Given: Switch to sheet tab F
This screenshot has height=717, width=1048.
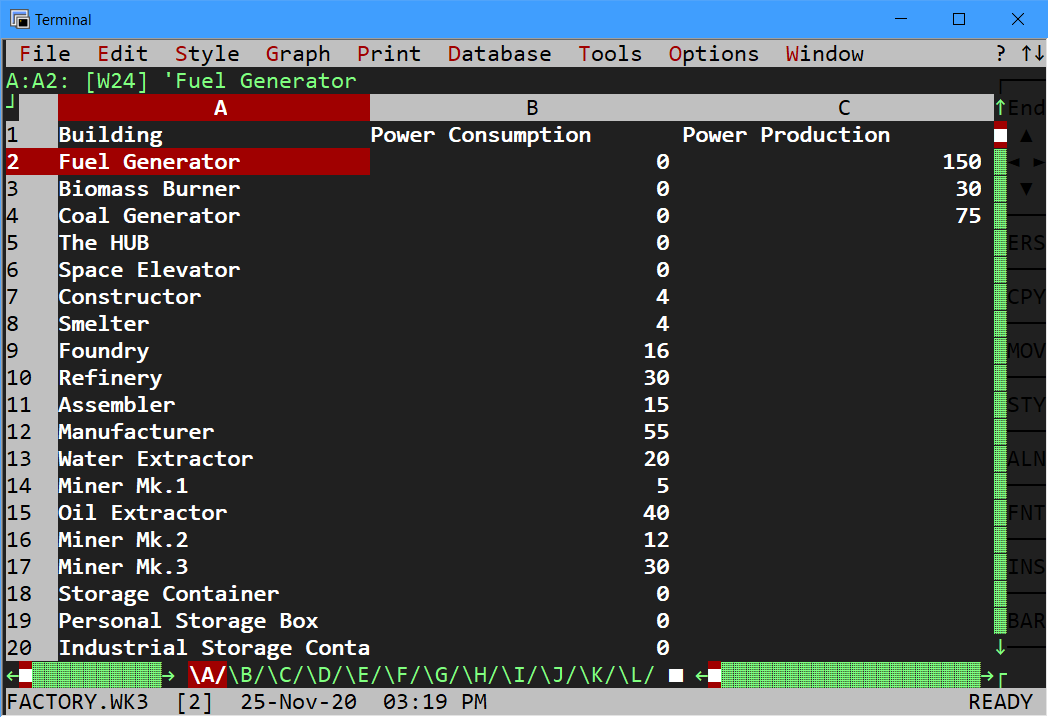Looking at the screenshot, I should pyautogui.click(x=402, y=675).
